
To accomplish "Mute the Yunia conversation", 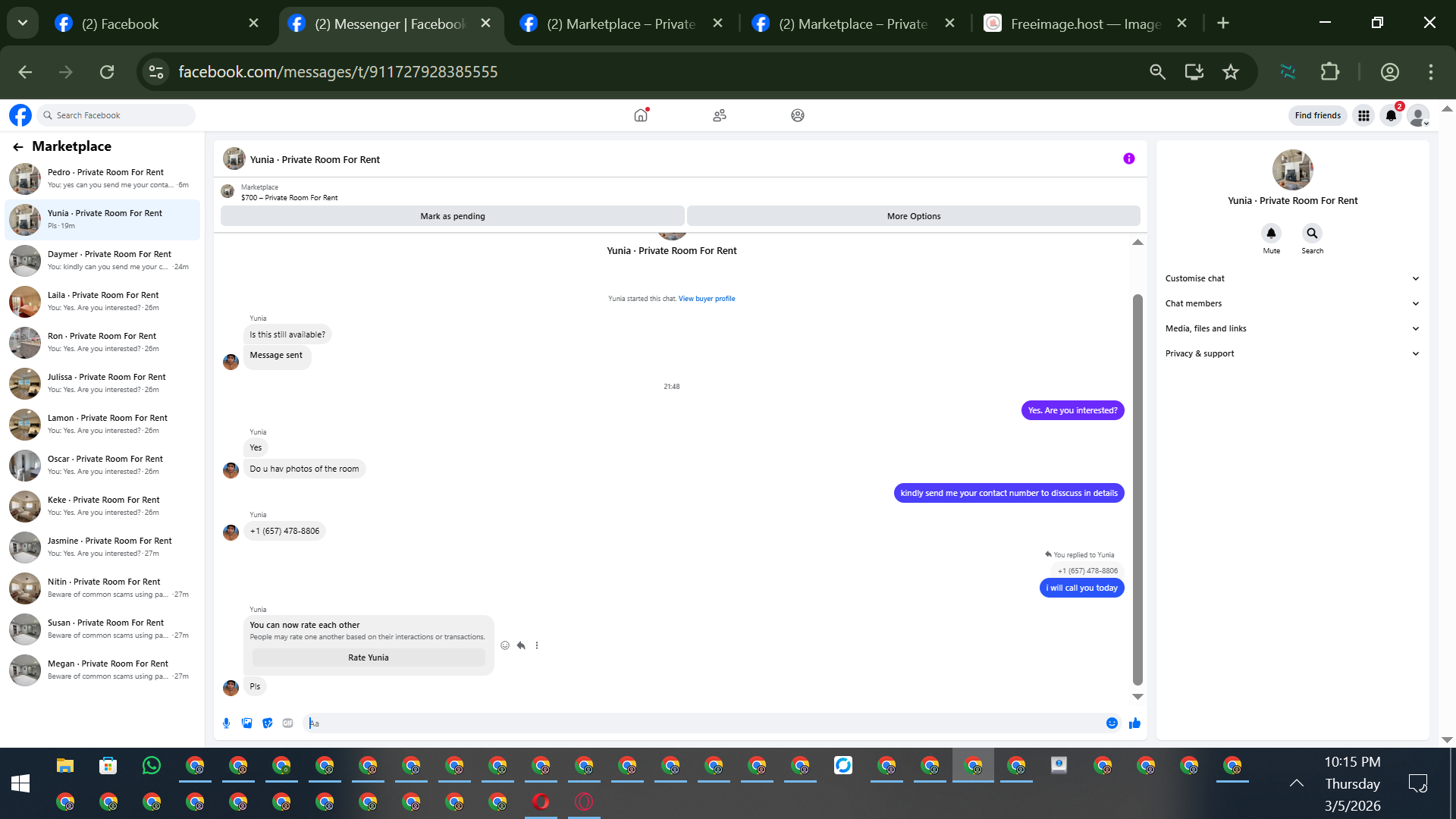I will 1272,234.
